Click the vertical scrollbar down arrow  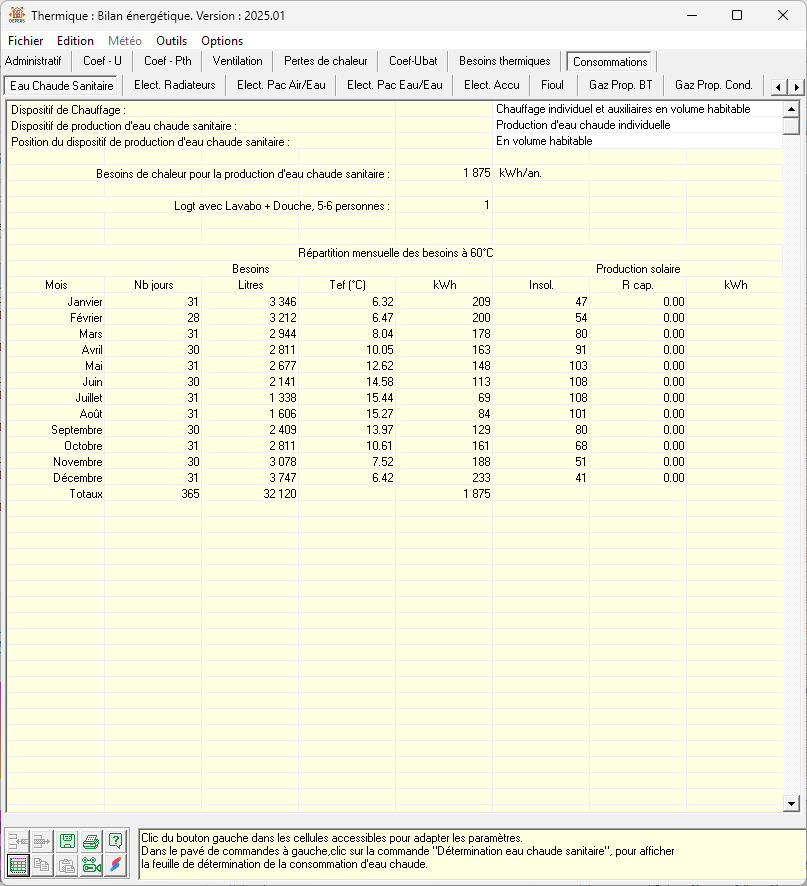791,803
